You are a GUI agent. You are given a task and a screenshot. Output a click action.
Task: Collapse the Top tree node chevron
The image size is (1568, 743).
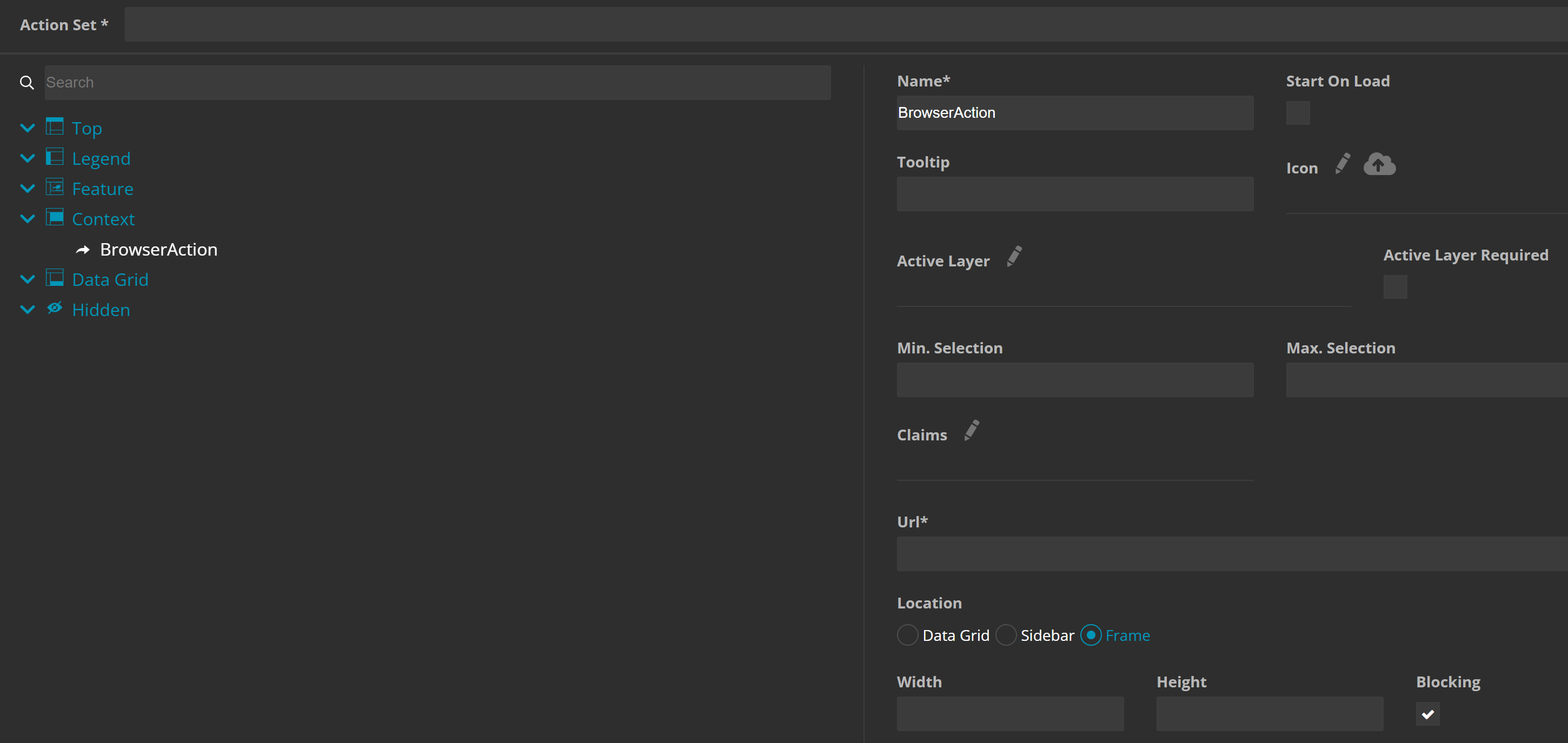28,128
